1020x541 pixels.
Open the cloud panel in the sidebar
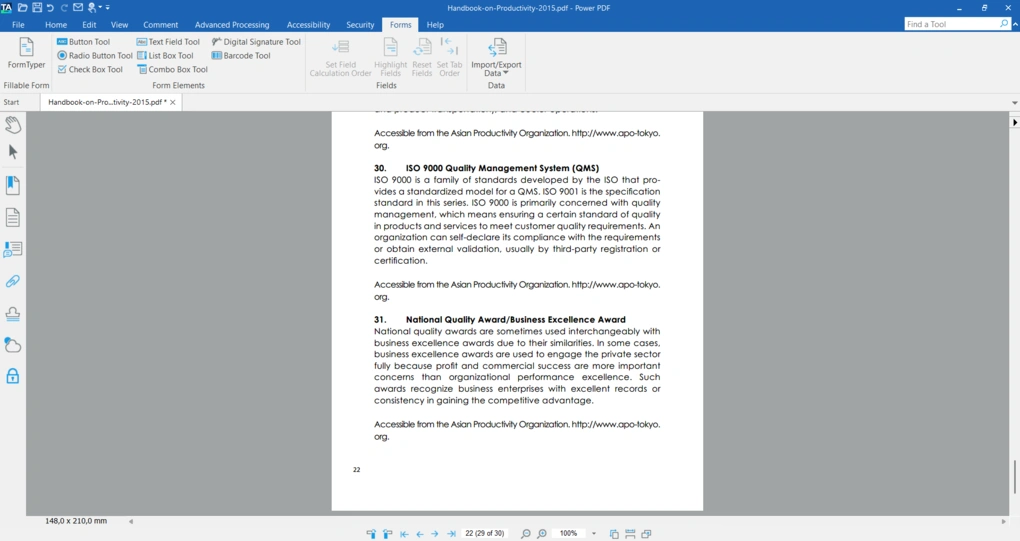(12, 345)
